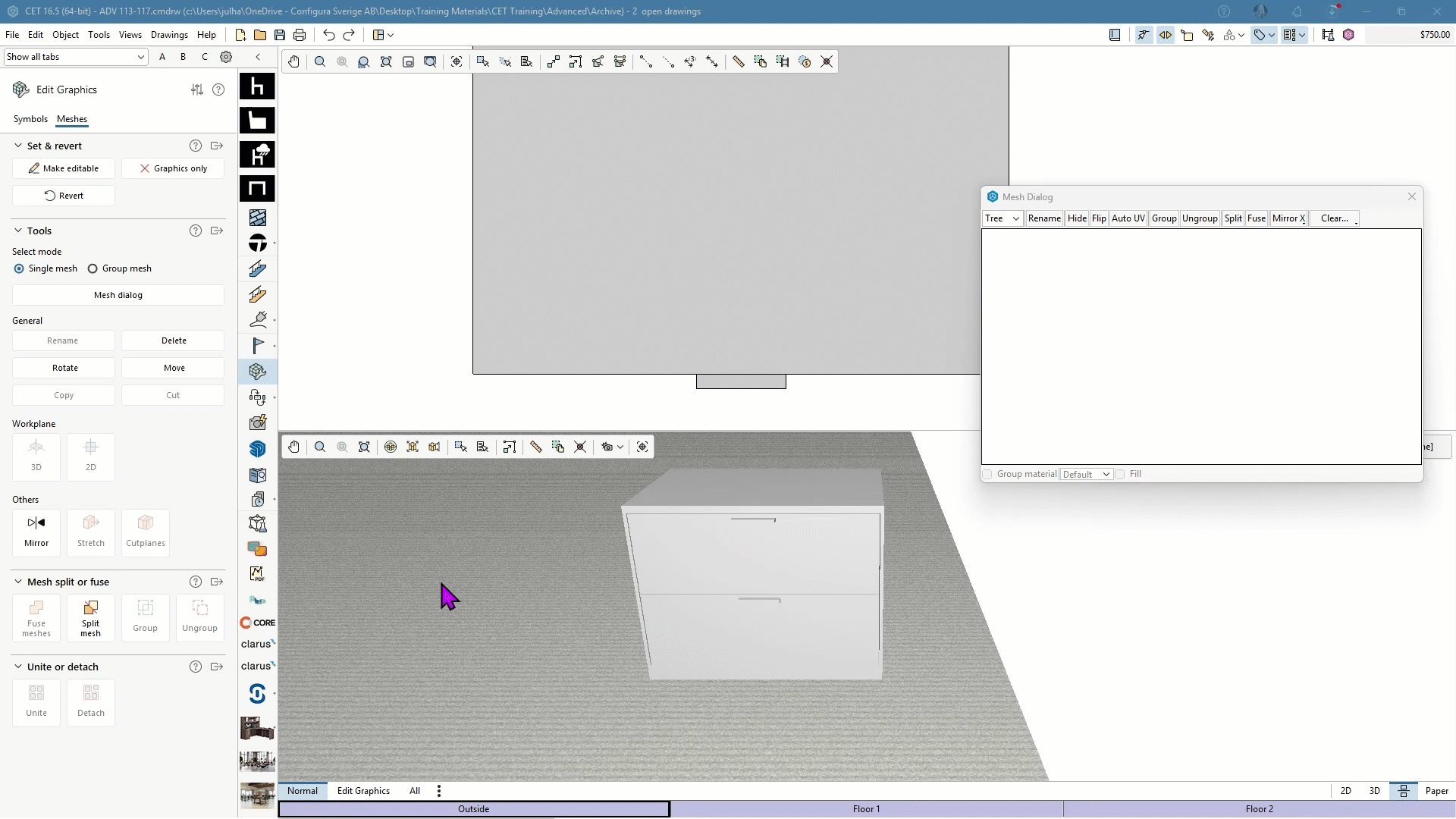Click the conference room thumbnail in sidebar
The width and height of the screenshot is (1456, 819).
(x=257, y=761)
